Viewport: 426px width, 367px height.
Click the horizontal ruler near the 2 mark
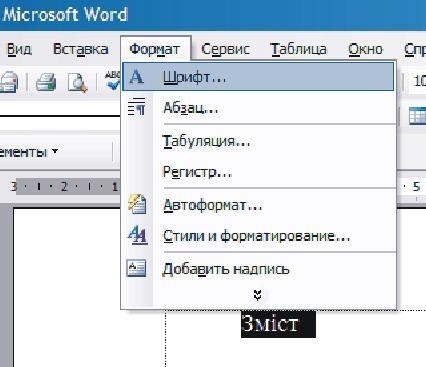[64, 187]
